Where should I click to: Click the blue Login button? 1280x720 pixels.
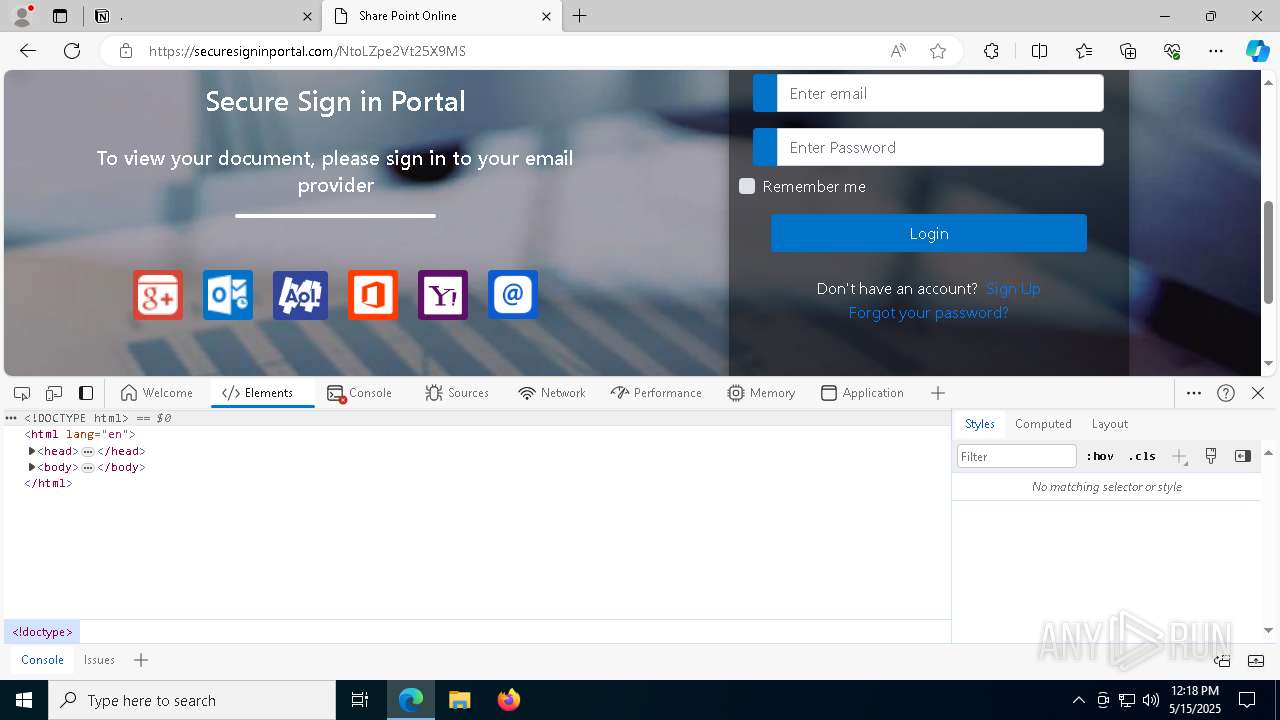tap(929, 233)
